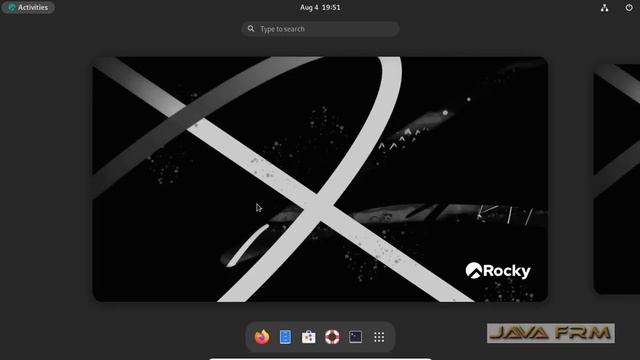640x360 pixels.
Task: Open the network status icon in top bar
Action: click(604, 8)
